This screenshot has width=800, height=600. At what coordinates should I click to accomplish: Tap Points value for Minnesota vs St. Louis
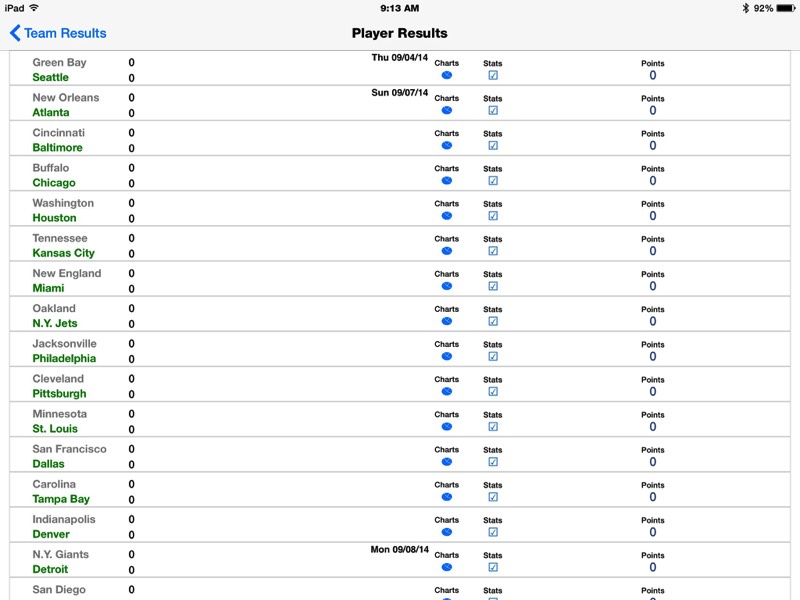click(653, 427)
